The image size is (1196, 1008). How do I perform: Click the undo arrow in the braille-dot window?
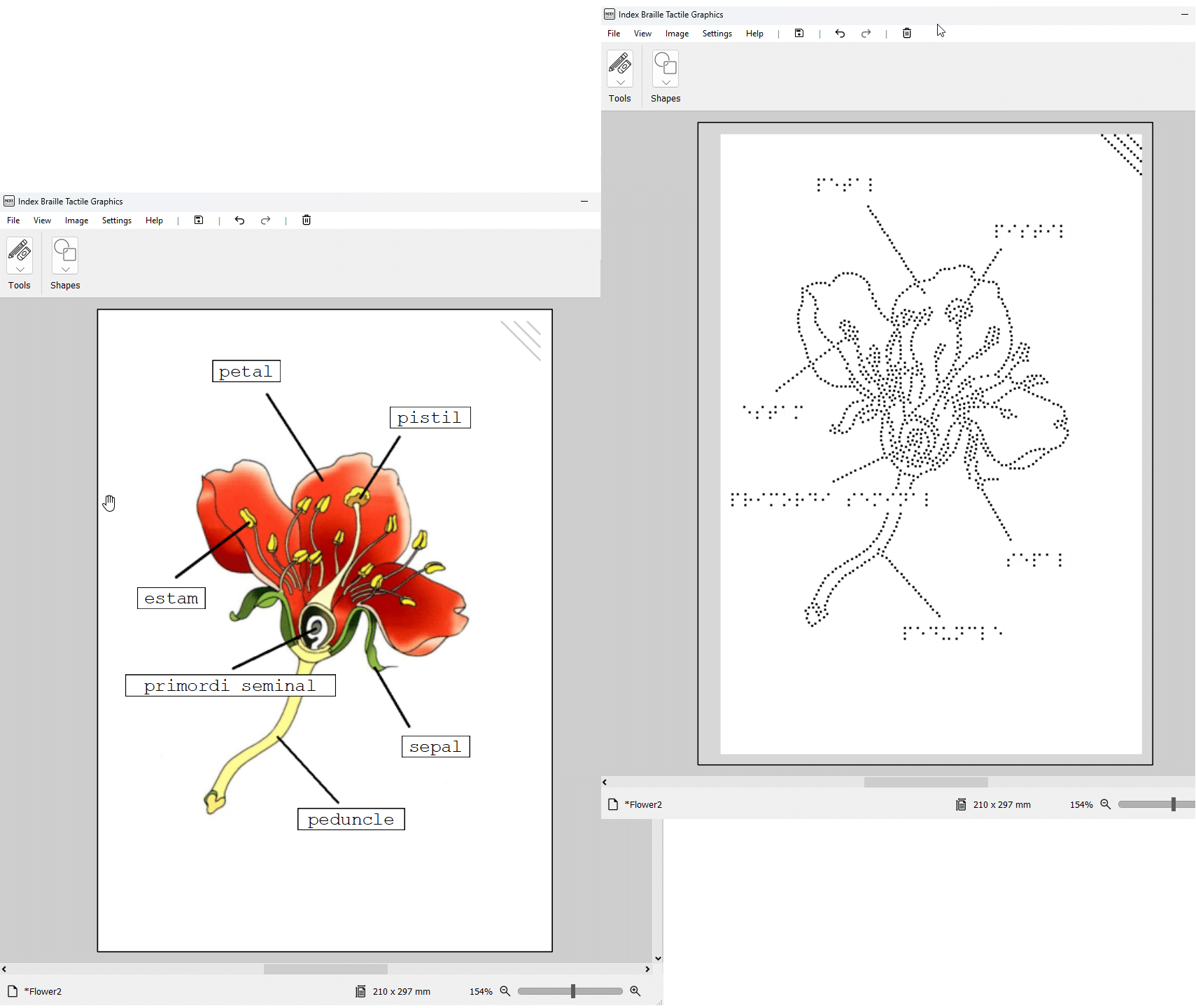[840, 34]
